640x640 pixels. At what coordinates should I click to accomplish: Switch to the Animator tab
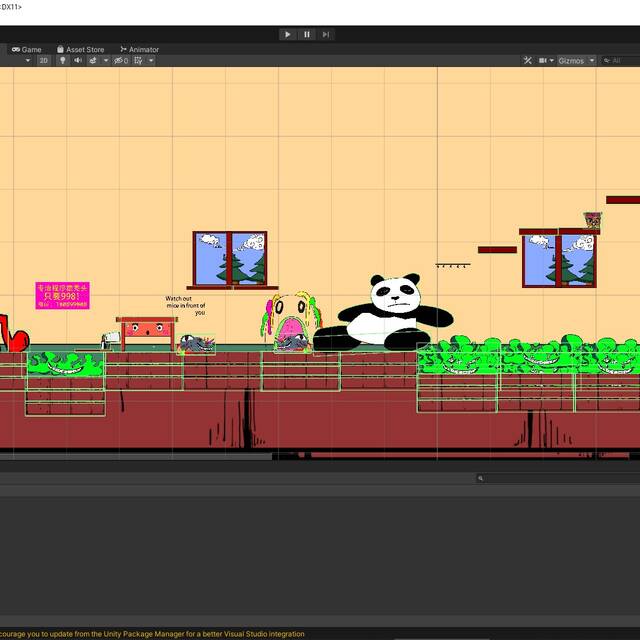[x=139, y=49]
